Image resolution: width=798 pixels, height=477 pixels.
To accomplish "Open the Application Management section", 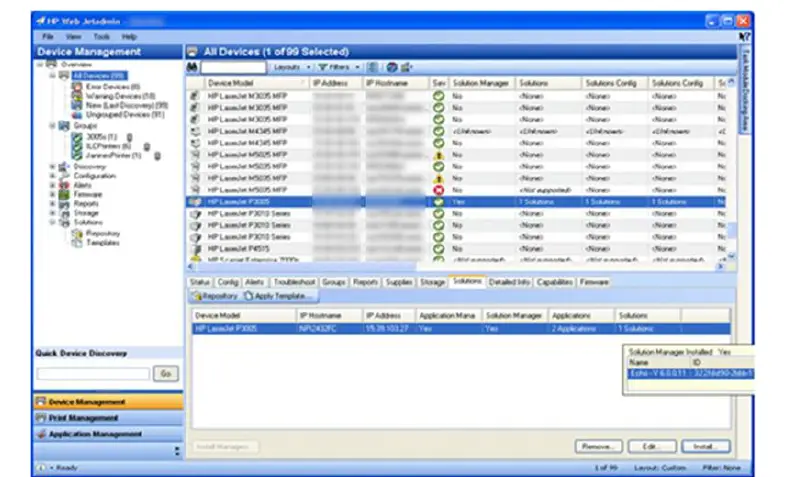I will tap(108, 434).
